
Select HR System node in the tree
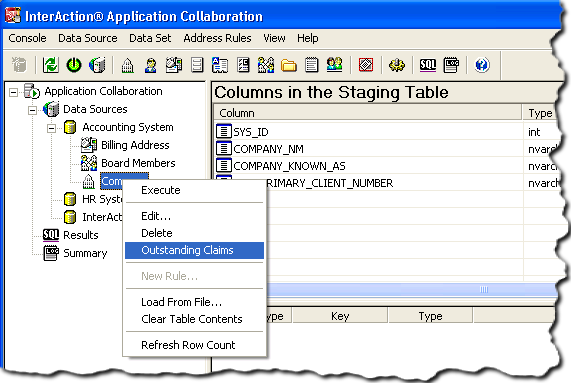click(102, 199)
